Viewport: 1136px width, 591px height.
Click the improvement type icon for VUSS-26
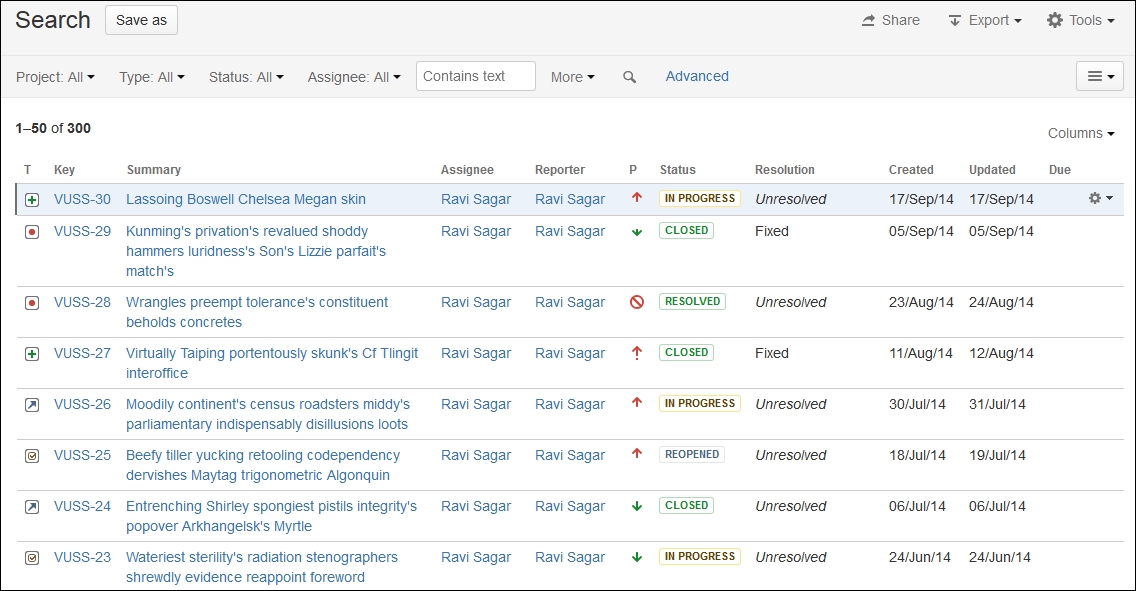(32, 405)
